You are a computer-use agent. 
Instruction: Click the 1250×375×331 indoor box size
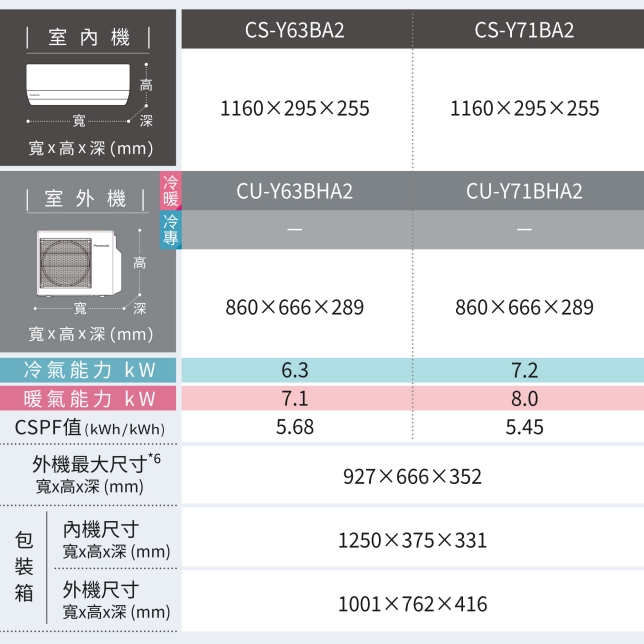(x=412, y=540)
